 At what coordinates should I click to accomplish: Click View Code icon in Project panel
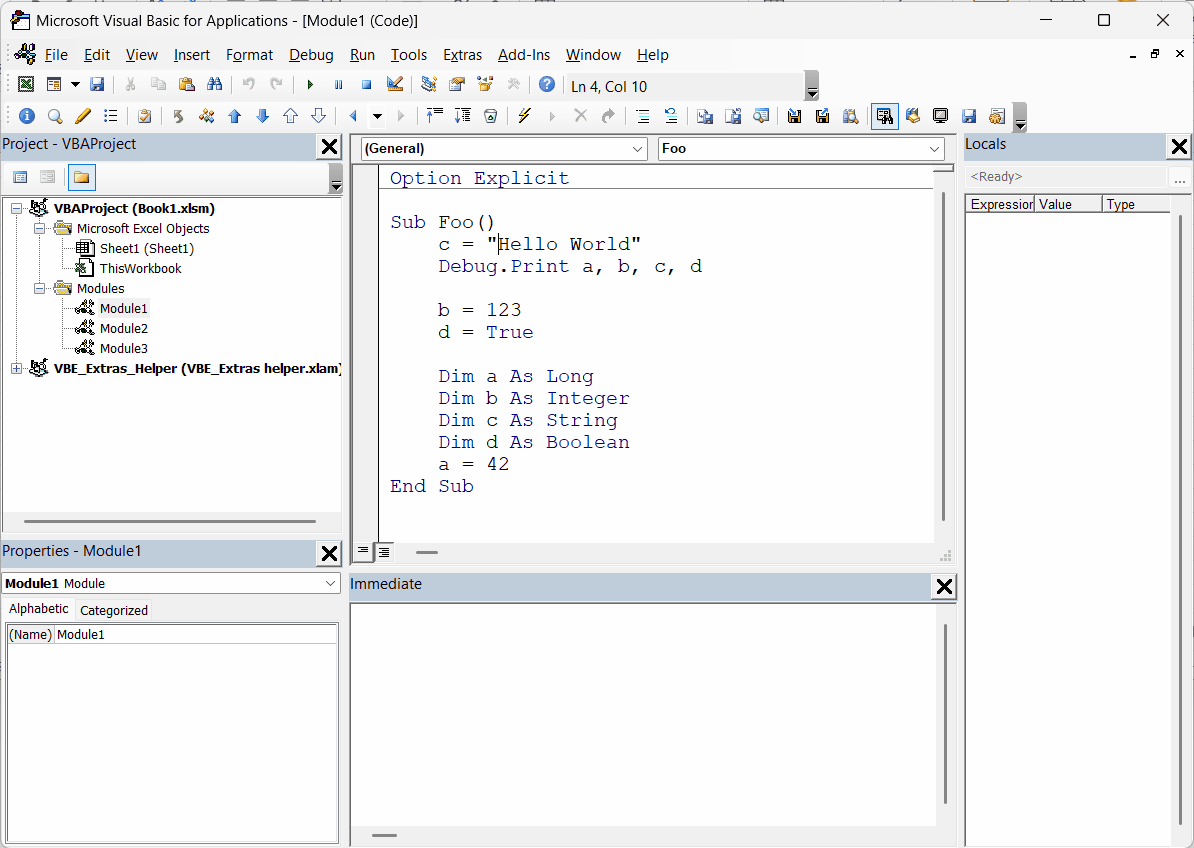click(21, 177)
